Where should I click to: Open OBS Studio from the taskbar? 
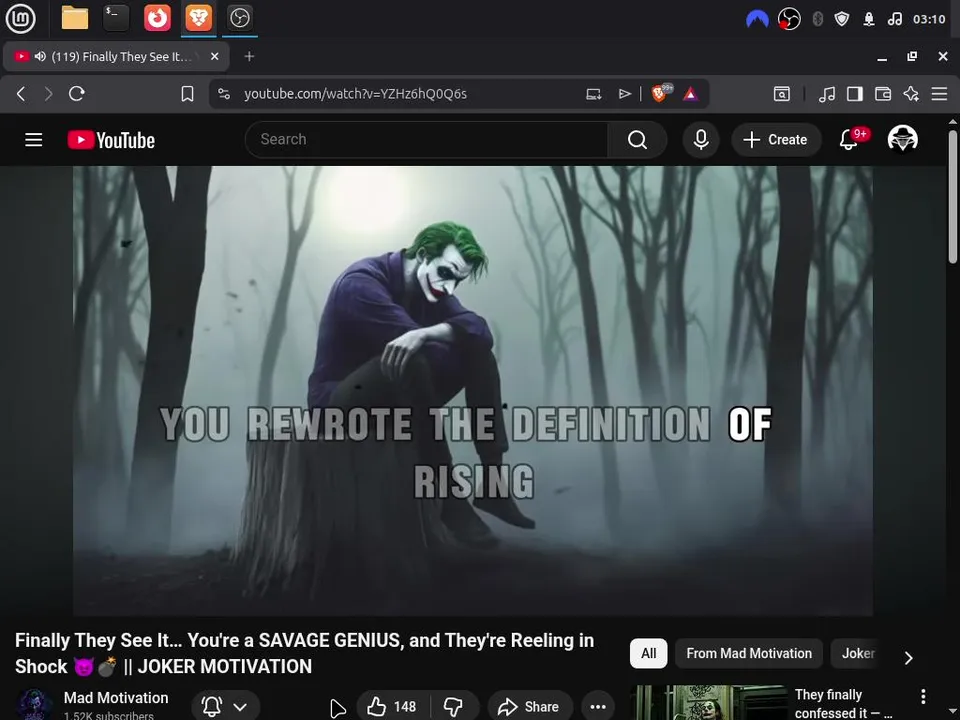coord(239,18)
